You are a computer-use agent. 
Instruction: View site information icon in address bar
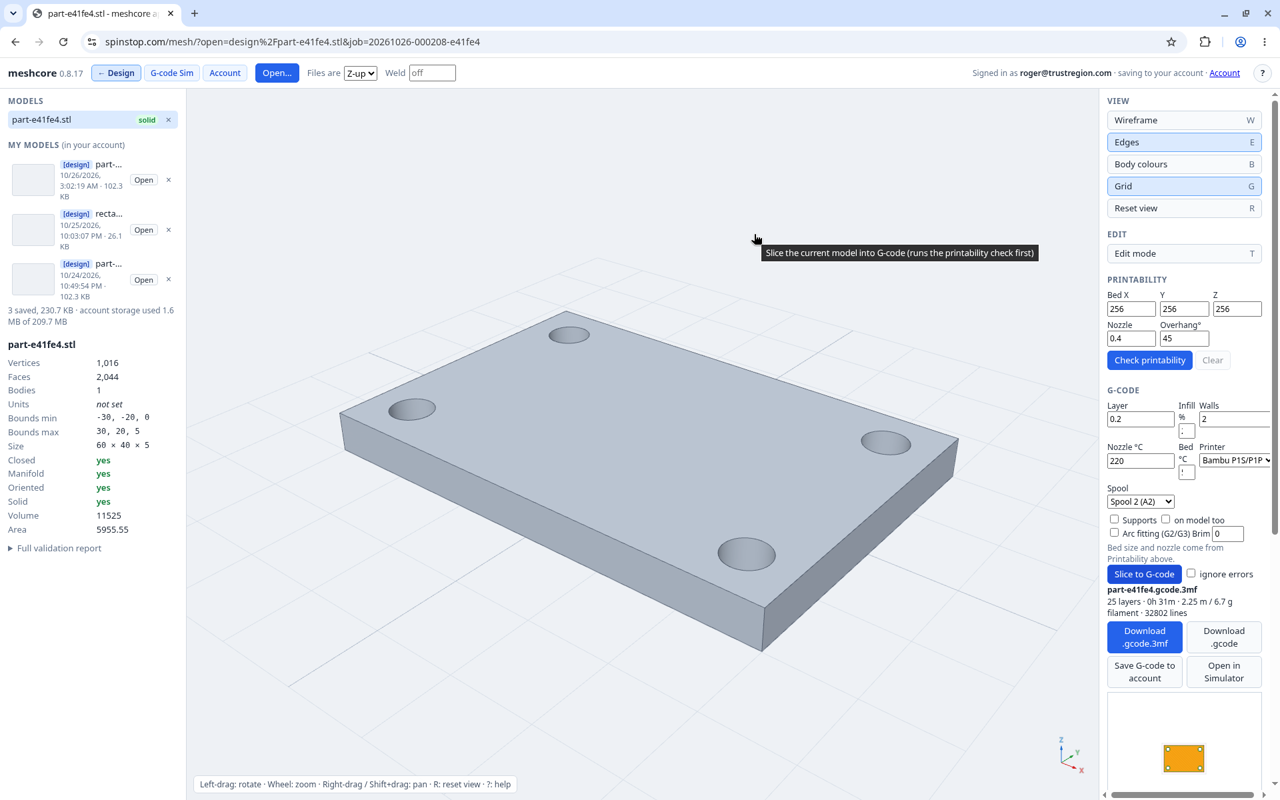click(92, 42)
